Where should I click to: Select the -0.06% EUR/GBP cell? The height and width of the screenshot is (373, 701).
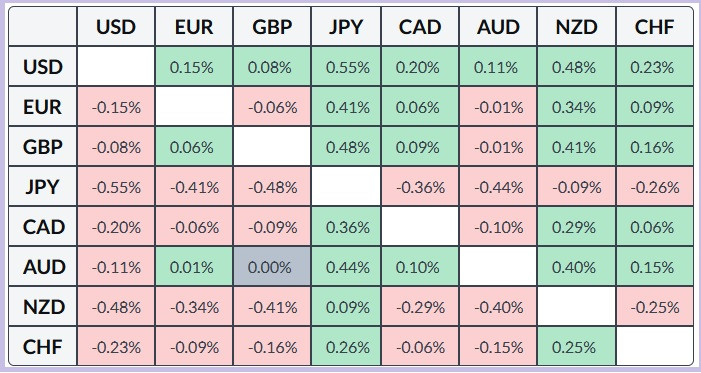coord(272,107)
